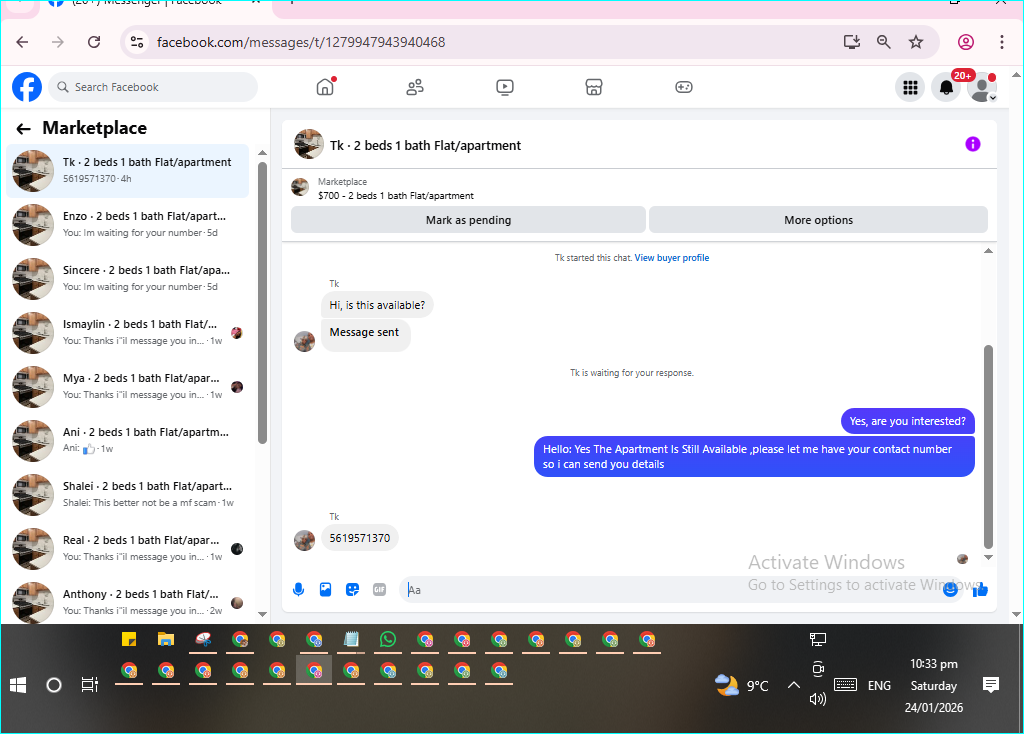Open the Gaming controller icon
Image resolution: width=1024 pixels, height=734 pixels.
coord(684,87)
